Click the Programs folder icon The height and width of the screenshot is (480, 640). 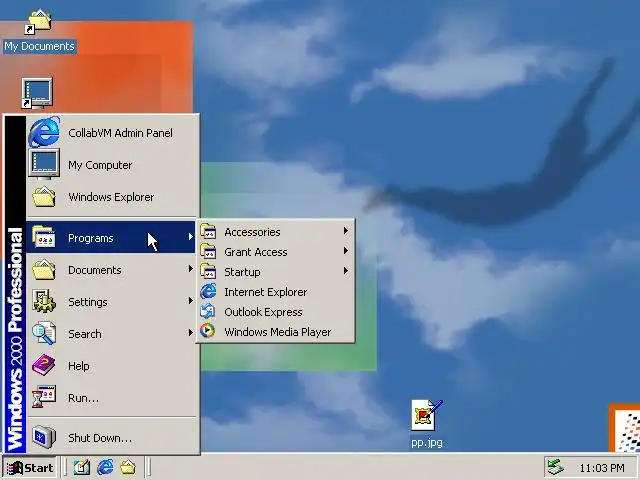44,237
